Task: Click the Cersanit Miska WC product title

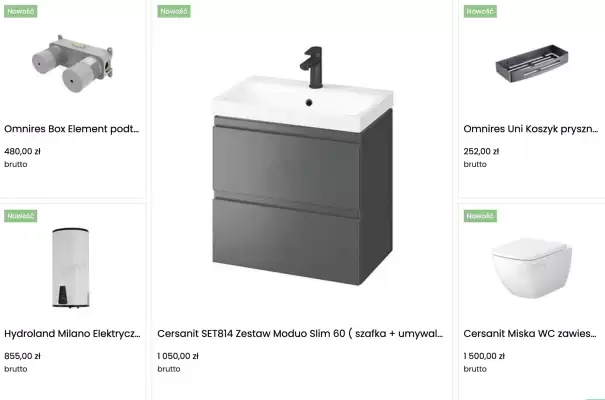Action: (530, 334)
